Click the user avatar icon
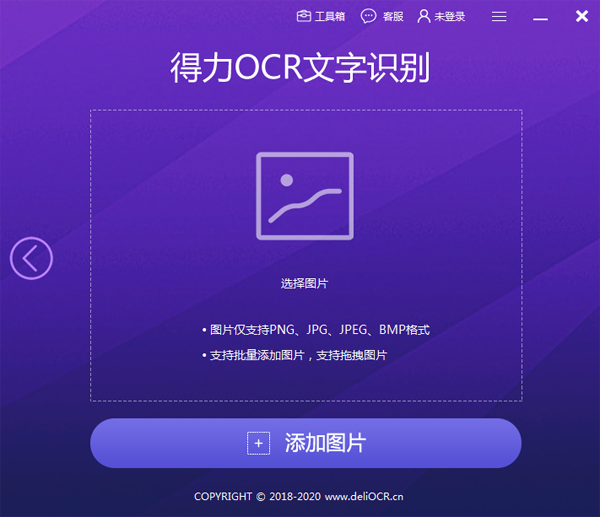This screenshot has height=517, width=600. [x=424, y=16]
